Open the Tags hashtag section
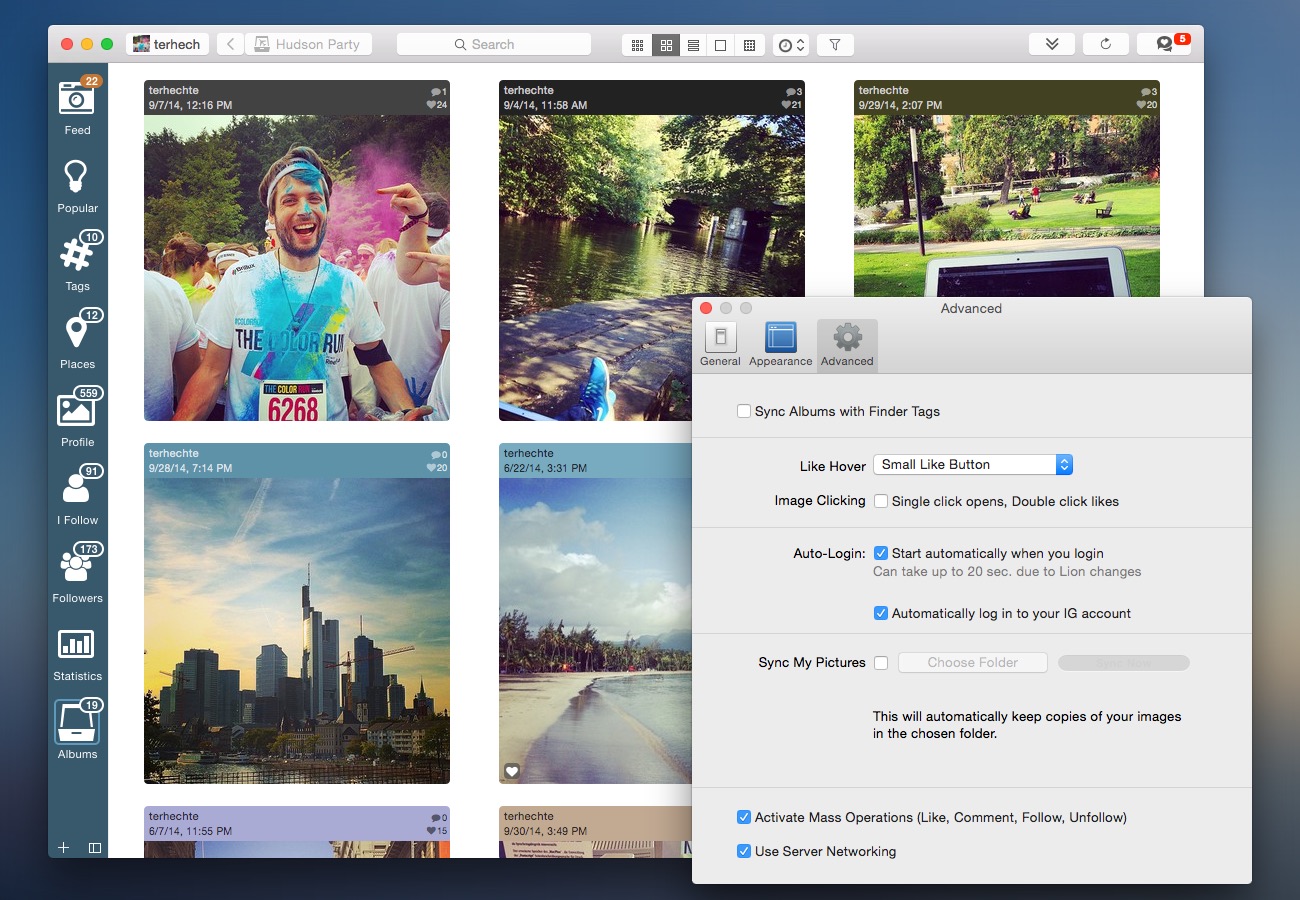1300x900 pixels. tap(77, 262)
